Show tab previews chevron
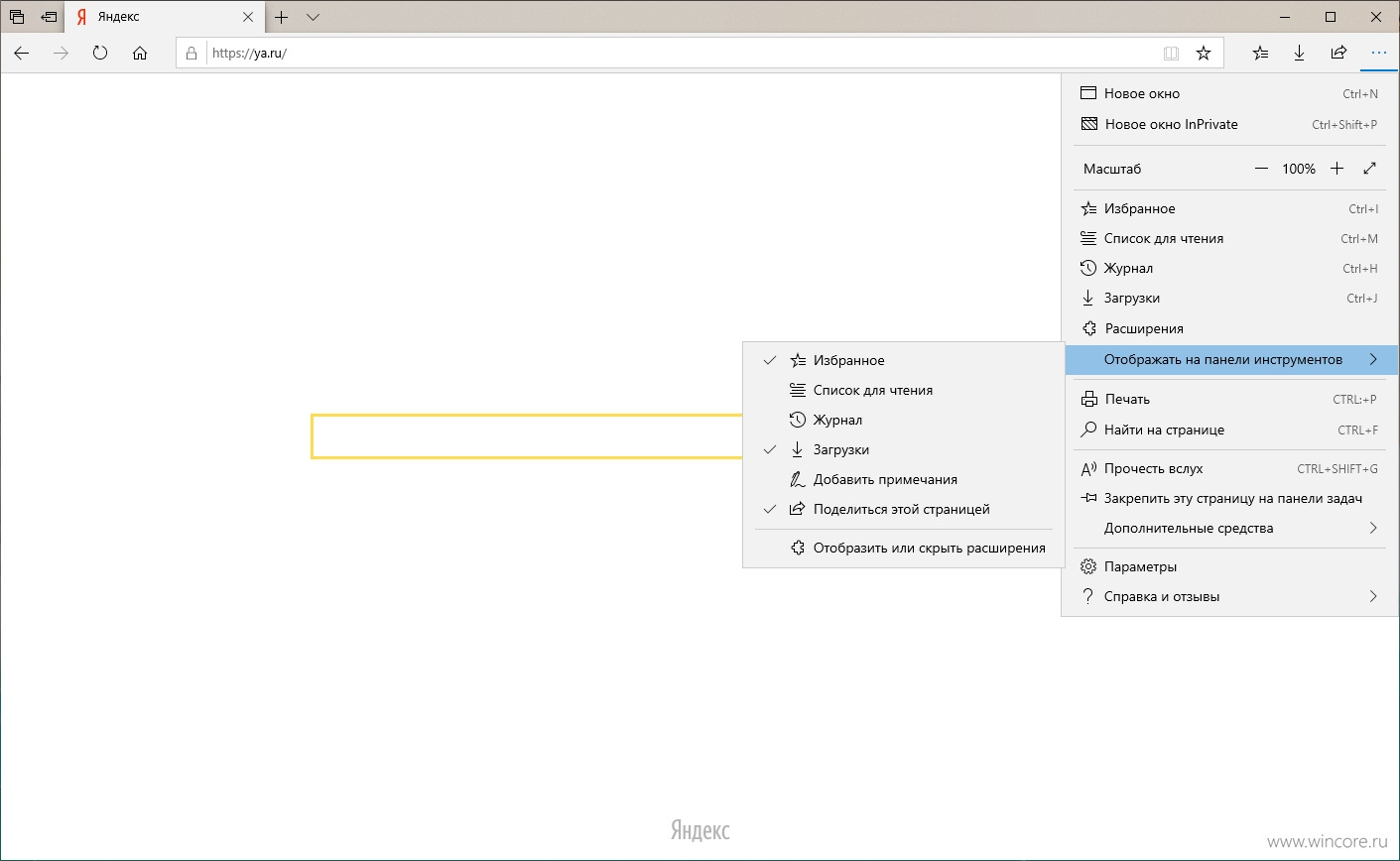The height and width of the screenshot is (861, 1400). 313,17
